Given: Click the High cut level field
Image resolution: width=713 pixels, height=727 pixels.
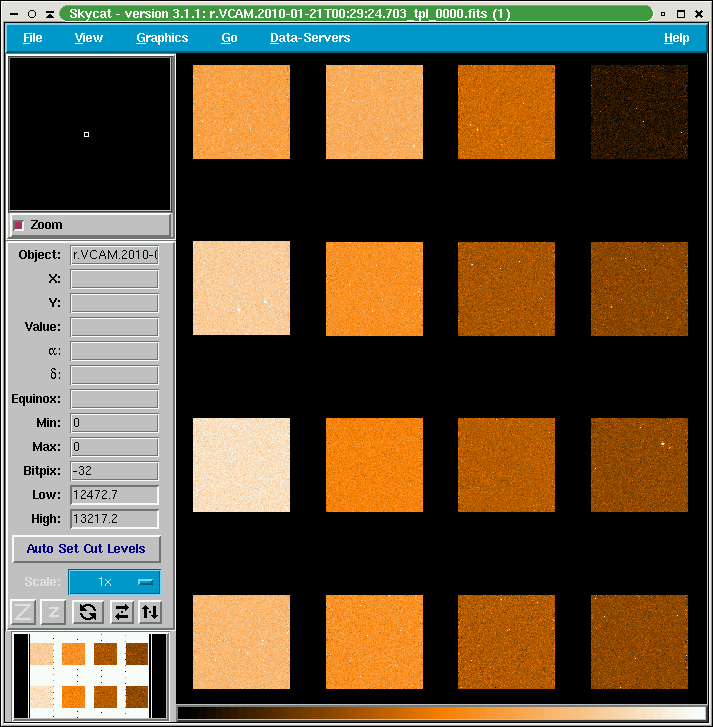Looking at the screenshot, I should (x=114, y=519).
